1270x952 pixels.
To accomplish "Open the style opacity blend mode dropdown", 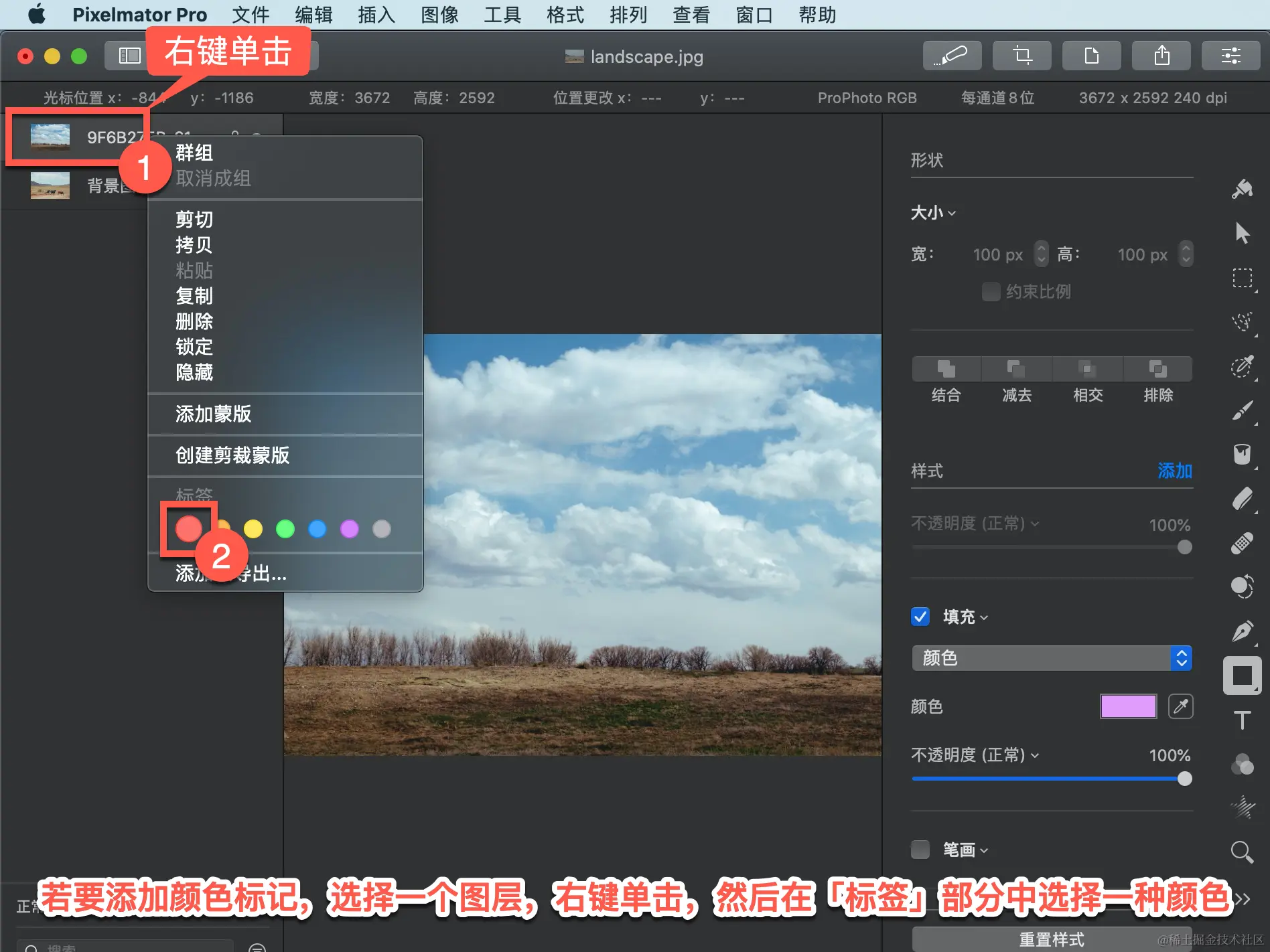I will point(975,524).
